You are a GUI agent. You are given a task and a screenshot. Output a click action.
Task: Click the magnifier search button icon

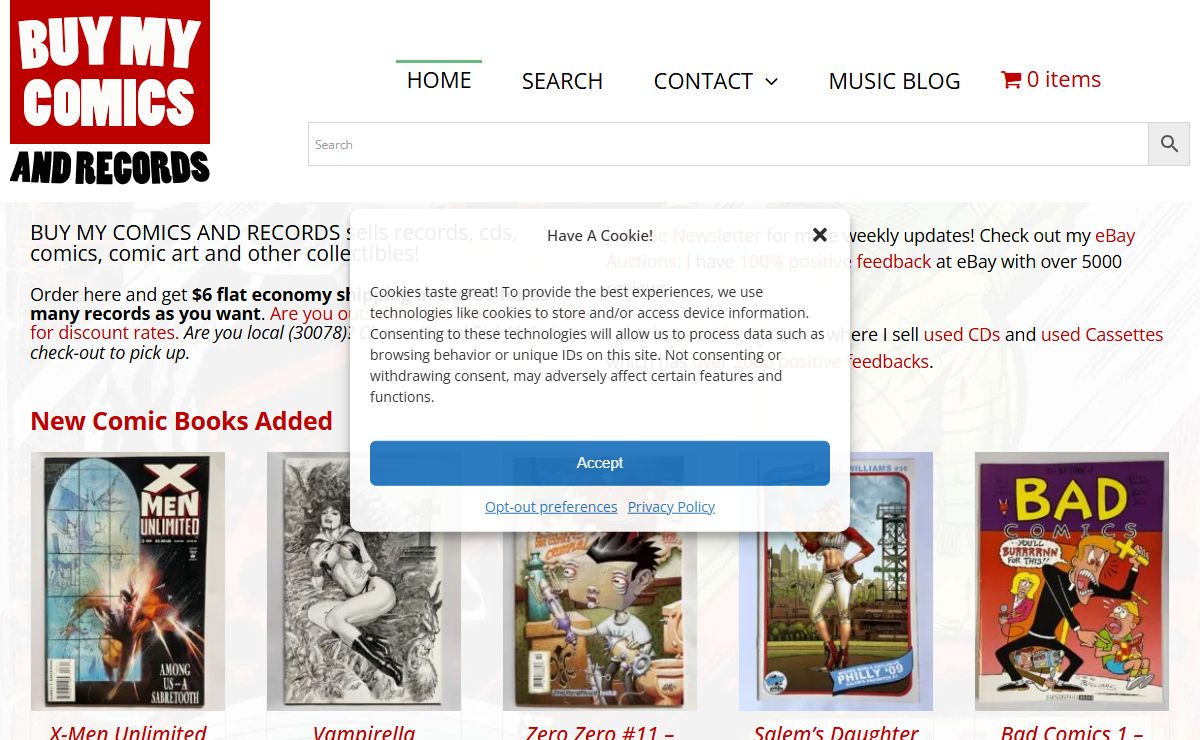(x=1169, y=144)
